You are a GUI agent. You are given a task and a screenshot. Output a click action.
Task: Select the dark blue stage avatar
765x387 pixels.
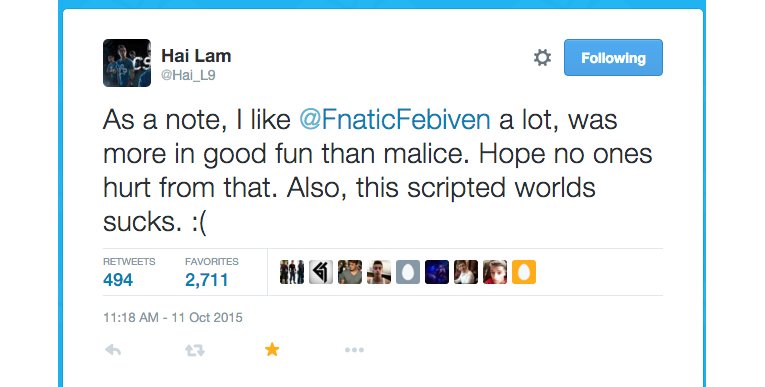(x=437, y=272)
